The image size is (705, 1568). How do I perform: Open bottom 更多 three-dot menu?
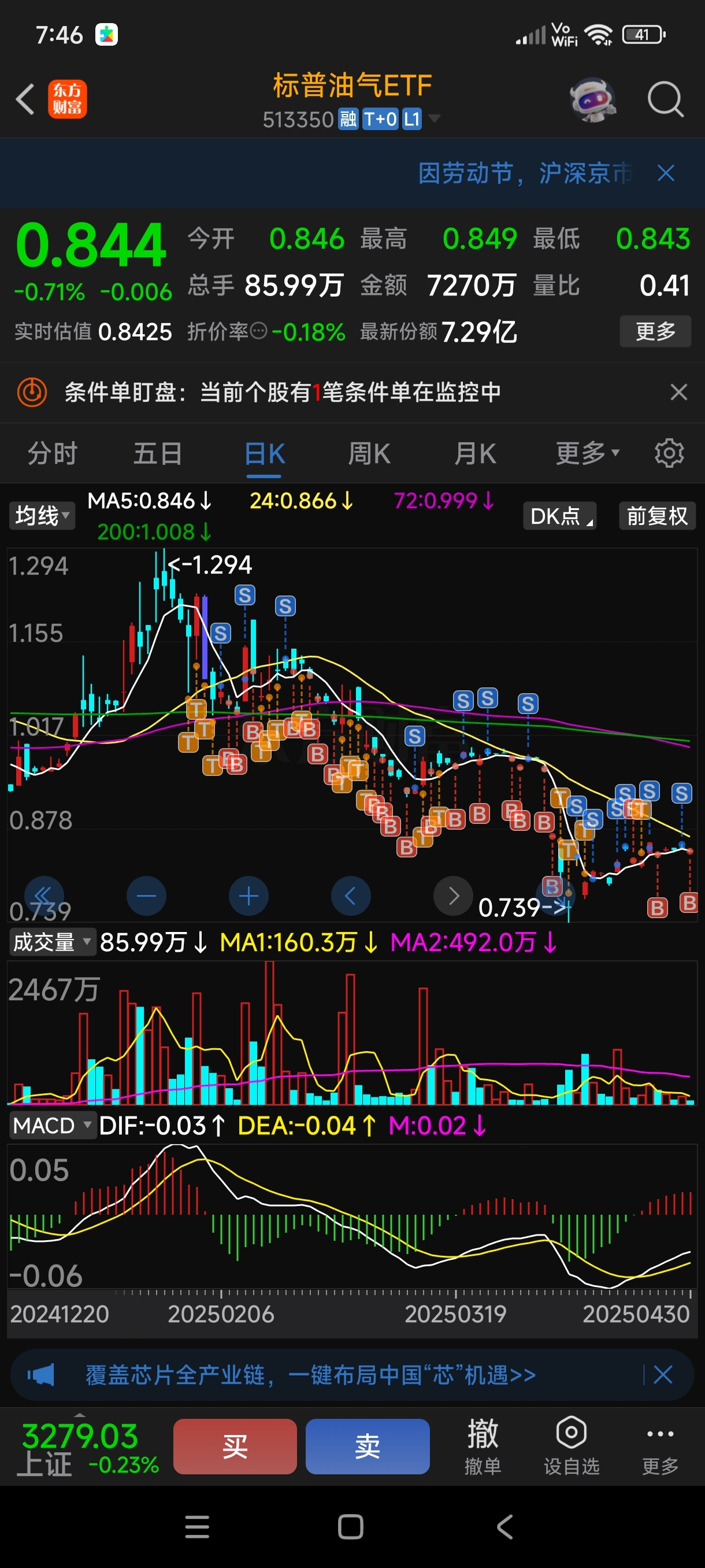tap(660, 1446)
